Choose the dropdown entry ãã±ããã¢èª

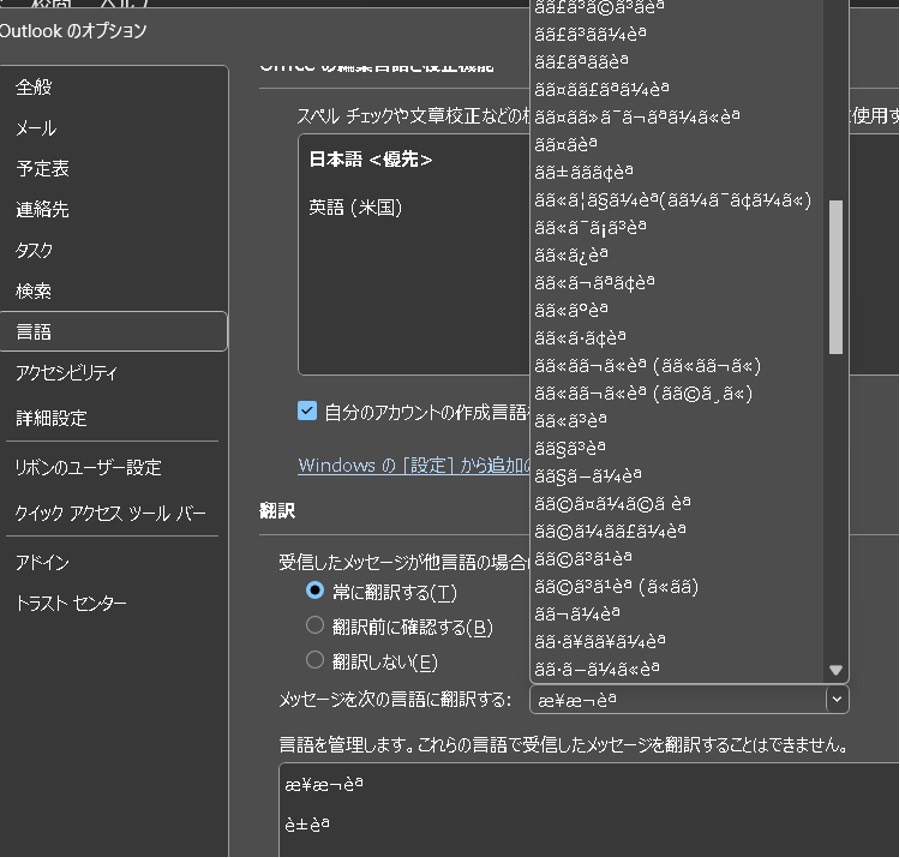(584, 172)
